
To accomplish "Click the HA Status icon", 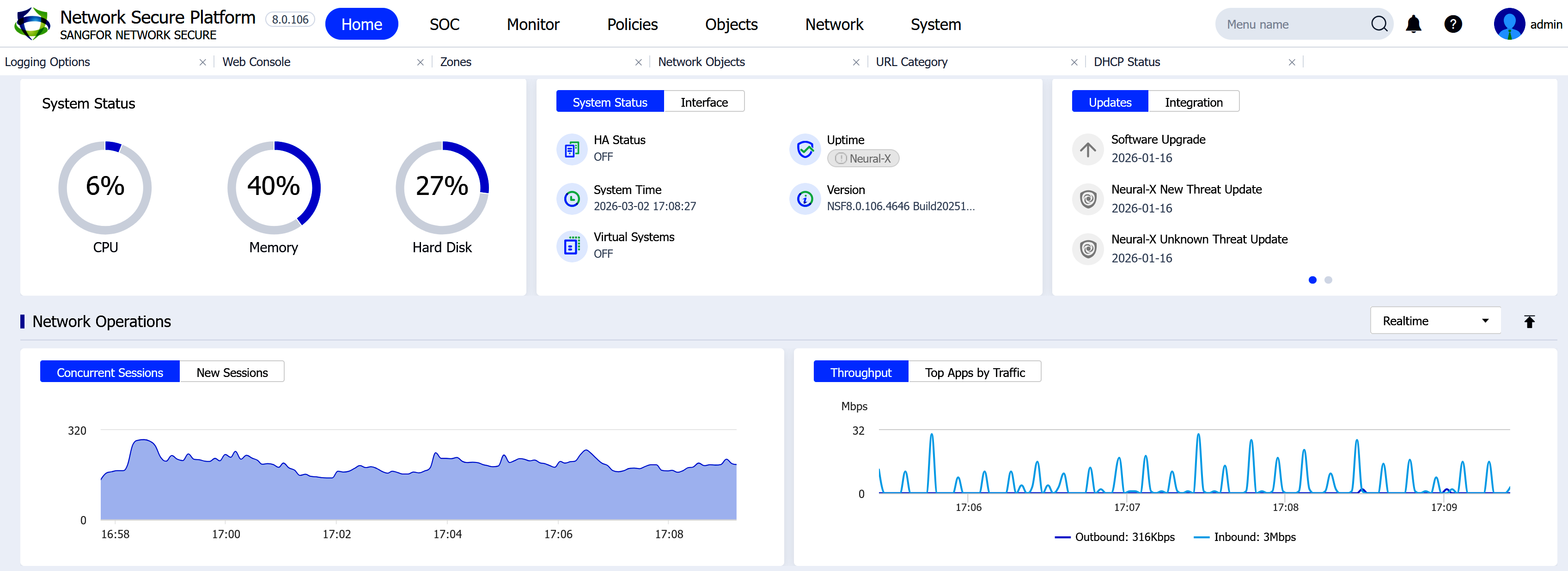I will point(572,149).
